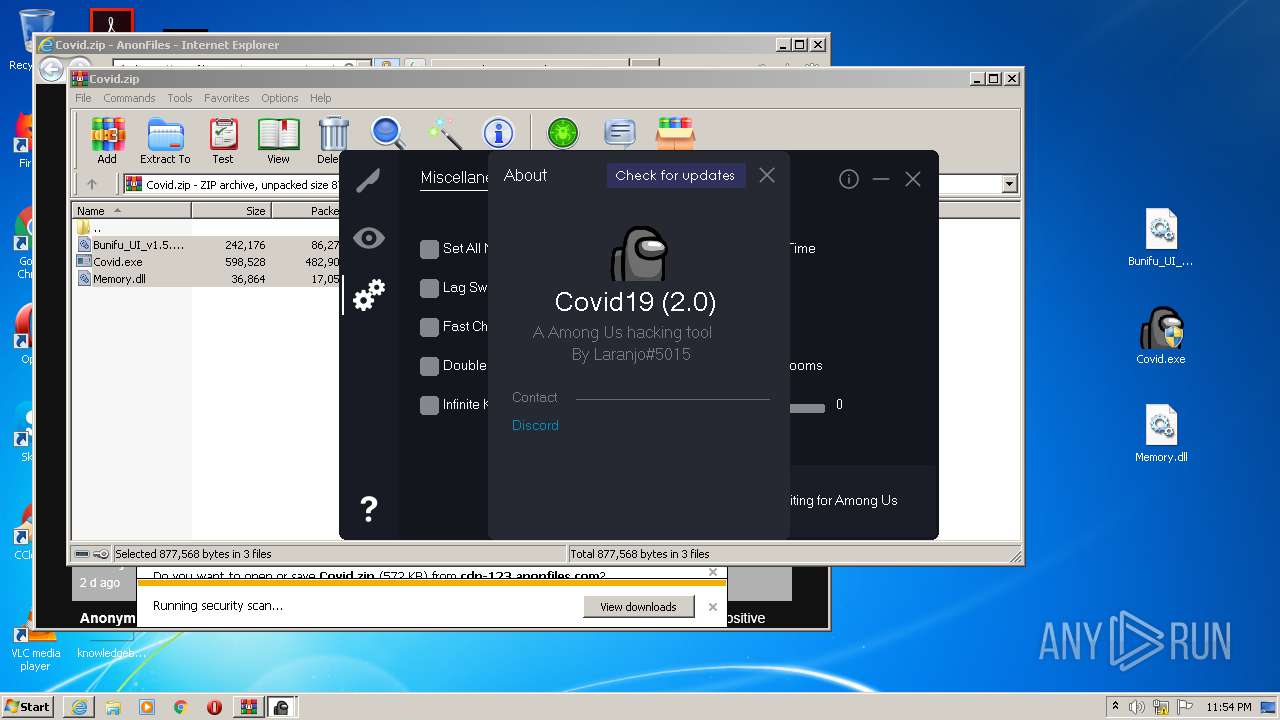Click WinRAR Test toolbar icon

point(223,141)
